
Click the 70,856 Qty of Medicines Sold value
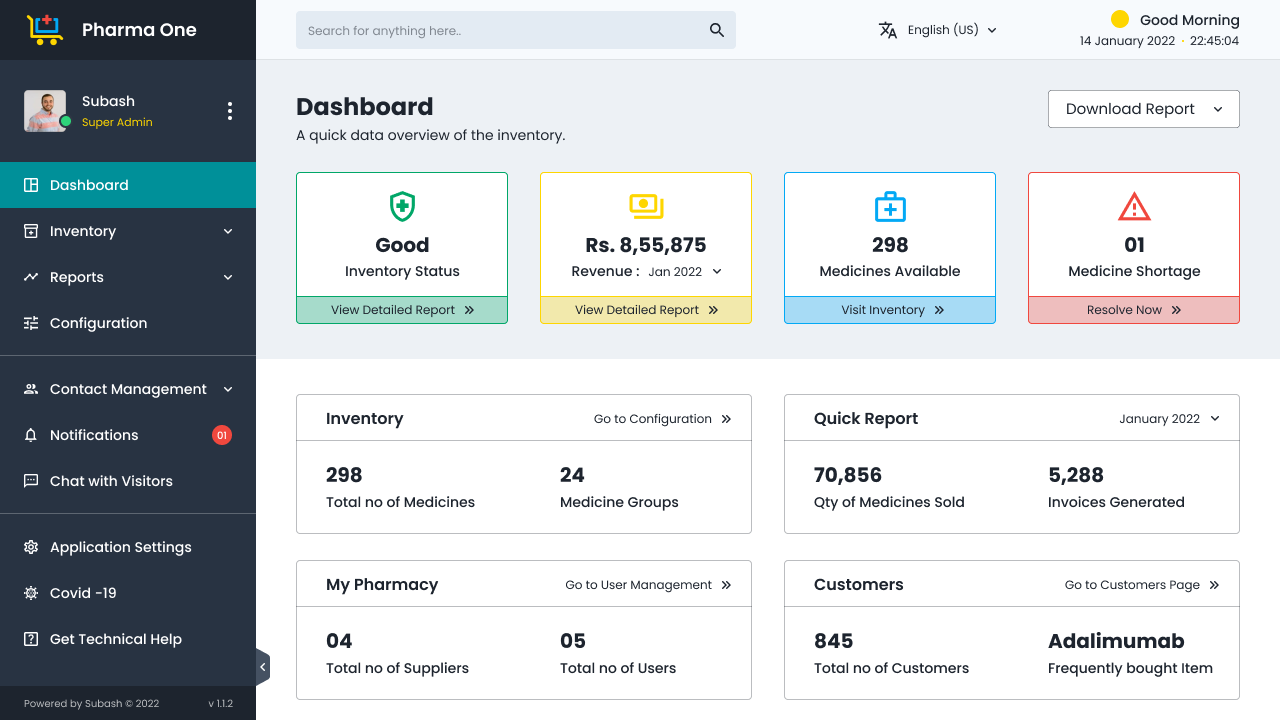(x=848, y=475)
